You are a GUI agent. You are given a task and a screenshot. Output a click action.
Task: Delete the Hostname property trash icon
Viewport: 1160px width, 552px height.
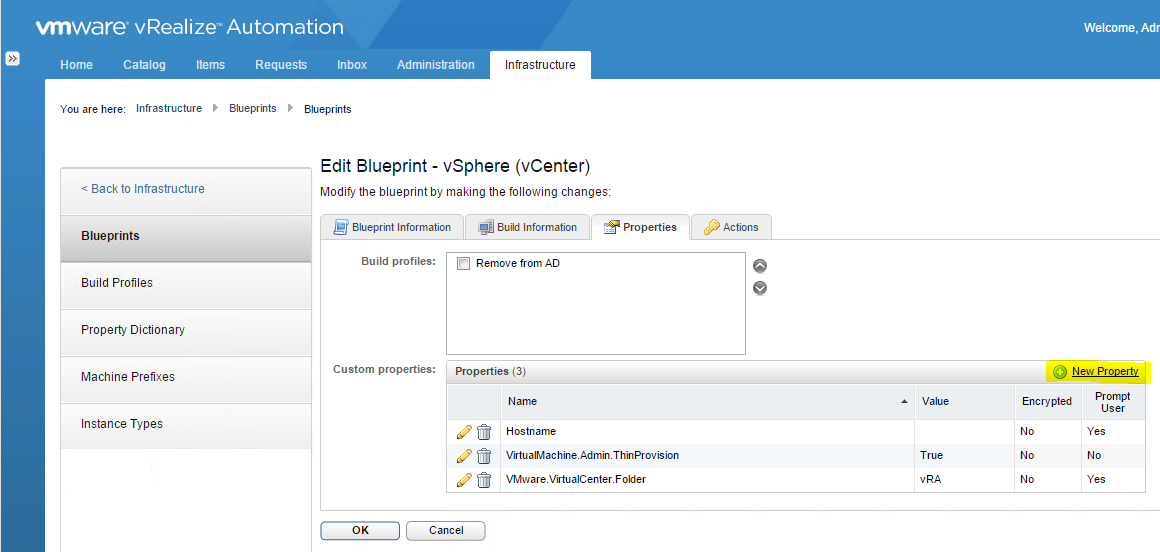tap(484, 431)
